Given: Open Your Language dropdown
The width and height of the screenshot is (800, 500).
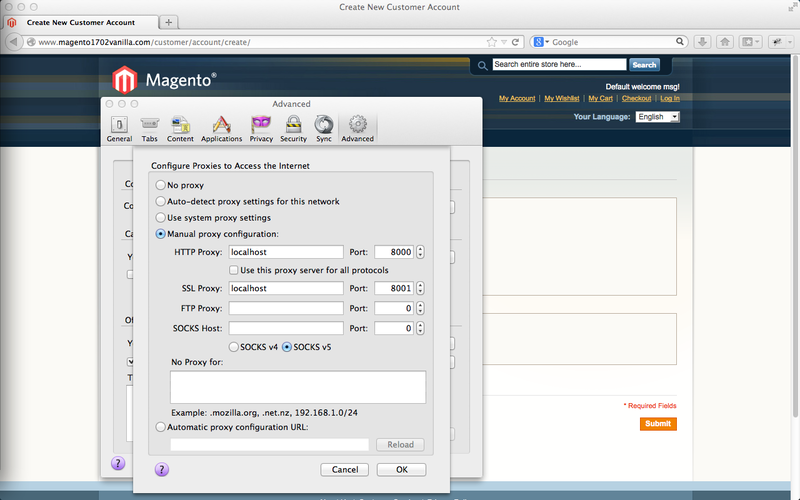Looking at the screenshot, I should 658,117.
